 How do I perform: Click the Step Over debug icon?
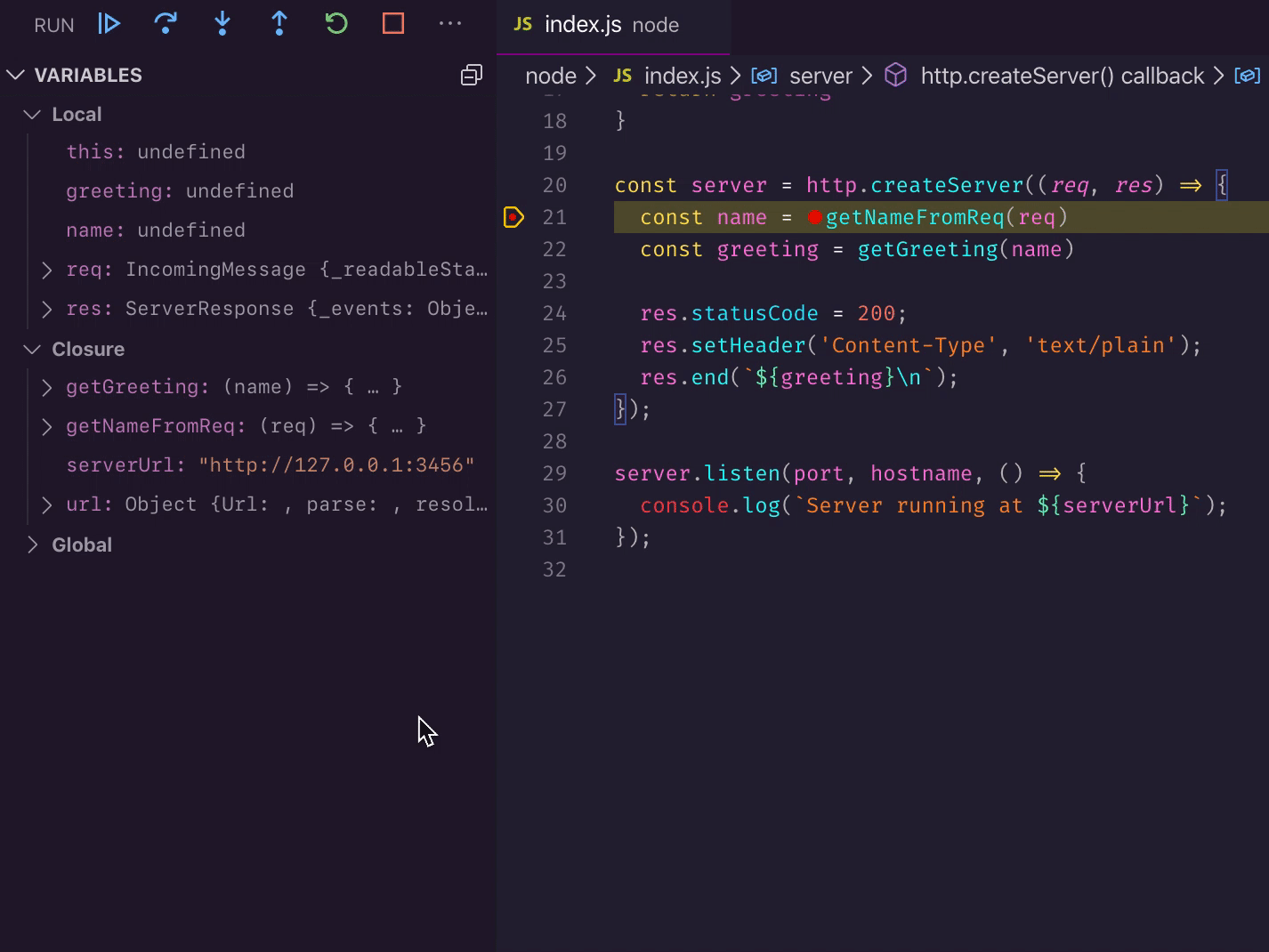pos(166,24)
